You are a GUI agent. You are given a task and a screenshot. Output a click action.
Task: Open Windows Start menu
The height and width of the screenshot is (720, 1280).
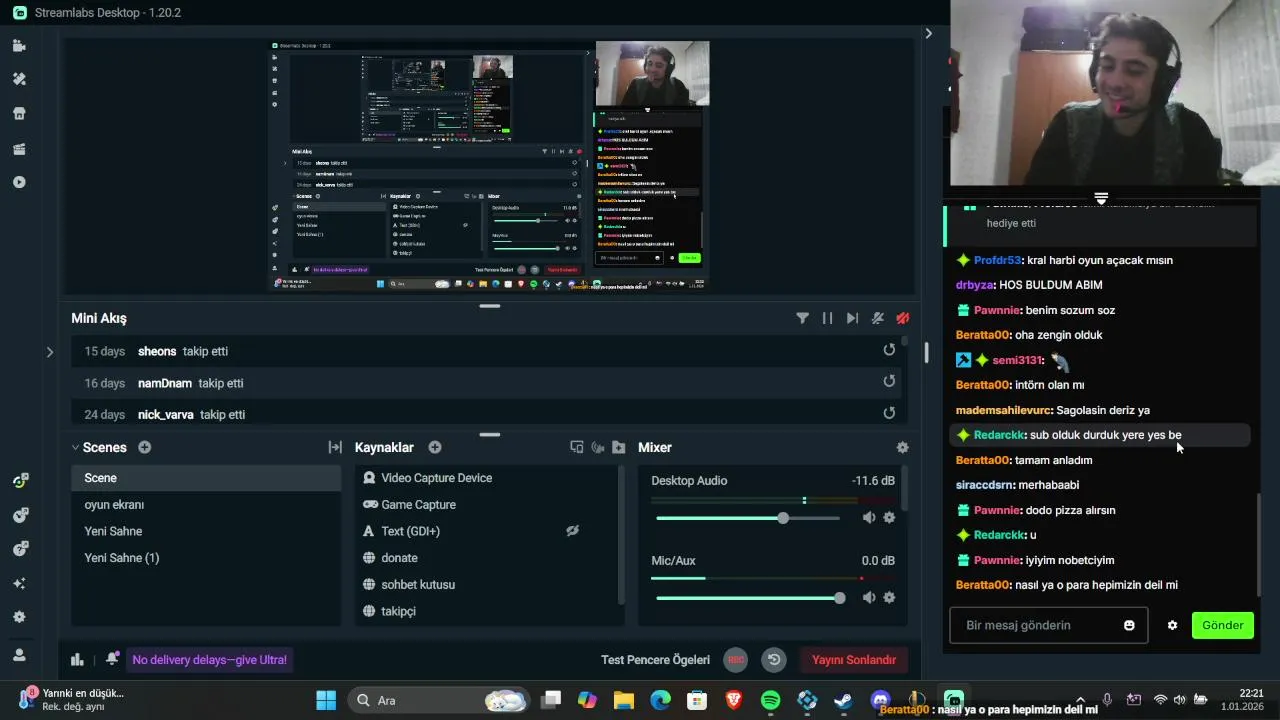326,700
